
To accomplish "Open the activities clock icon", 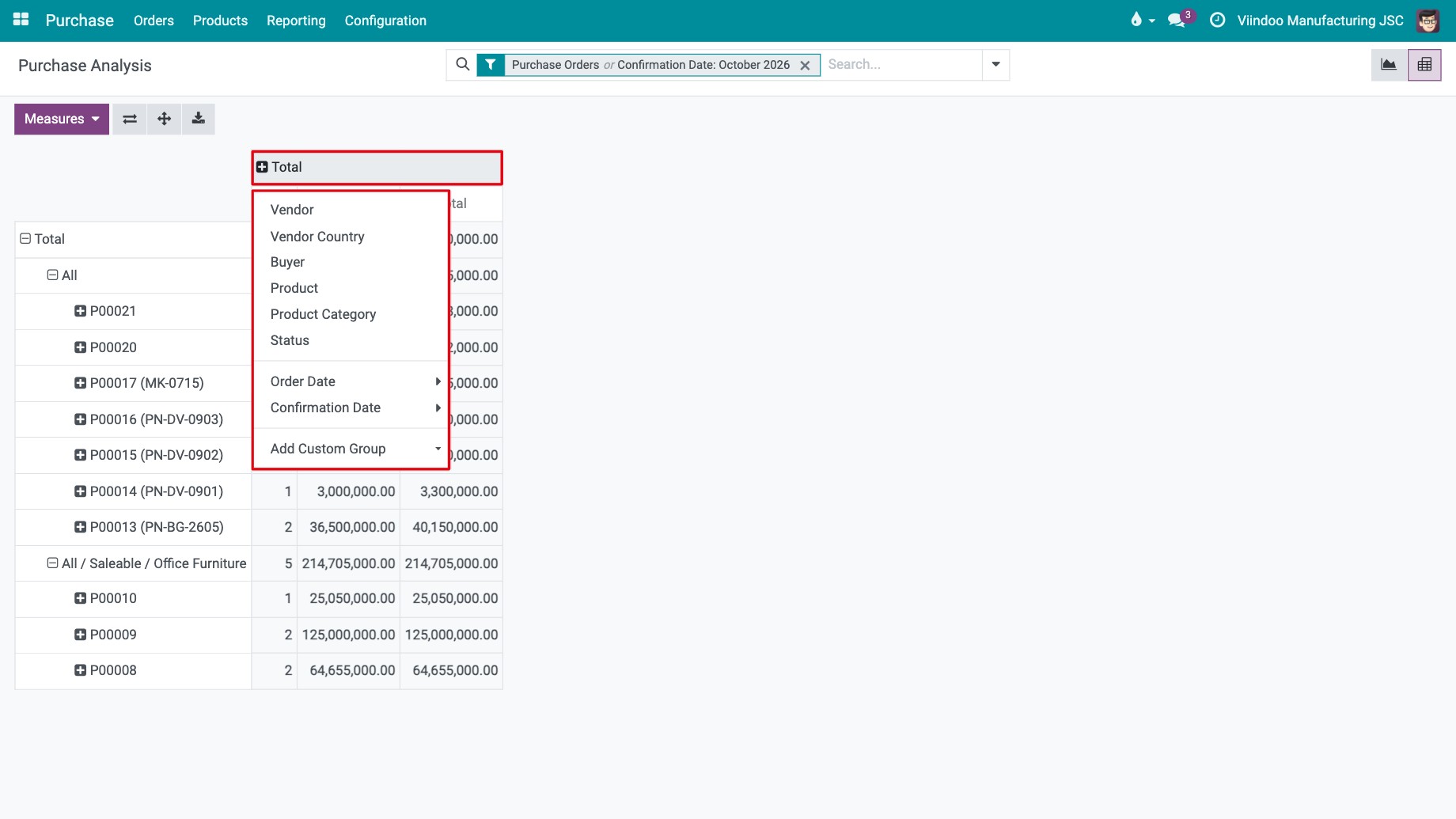I will (x=1217, y=20).
